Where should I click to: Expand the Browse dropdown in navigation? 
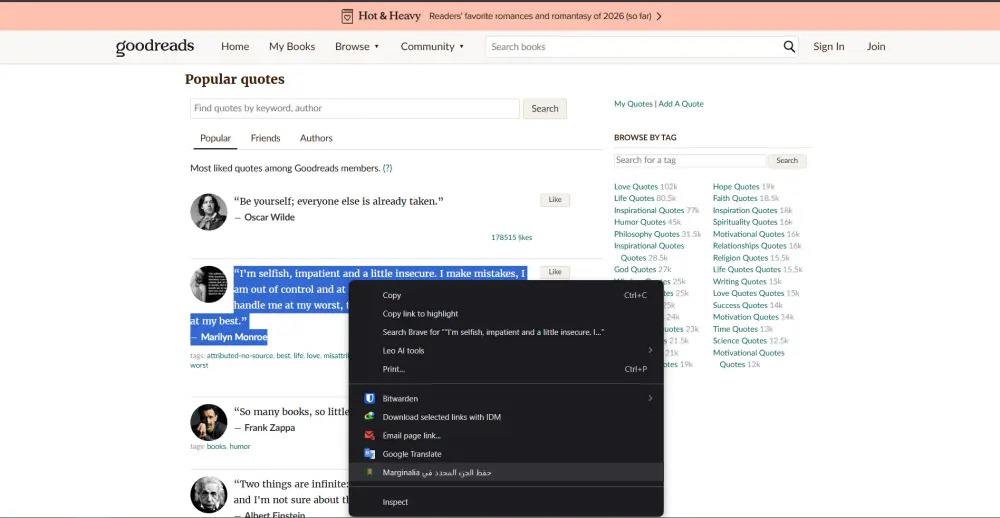(357, 47)
